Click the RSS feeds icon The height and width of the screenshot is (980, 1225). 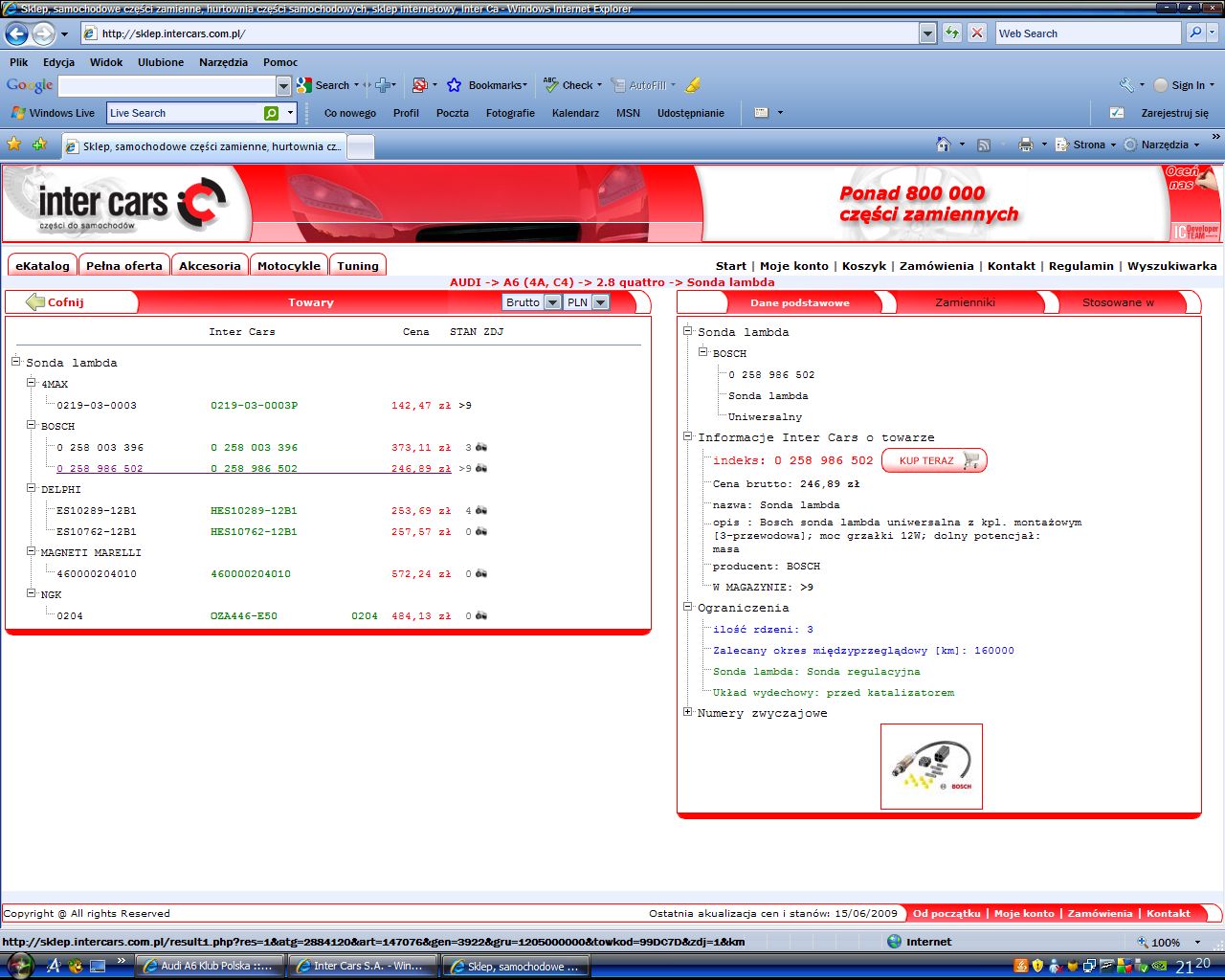pyautogui.click(x=984, y=145)
